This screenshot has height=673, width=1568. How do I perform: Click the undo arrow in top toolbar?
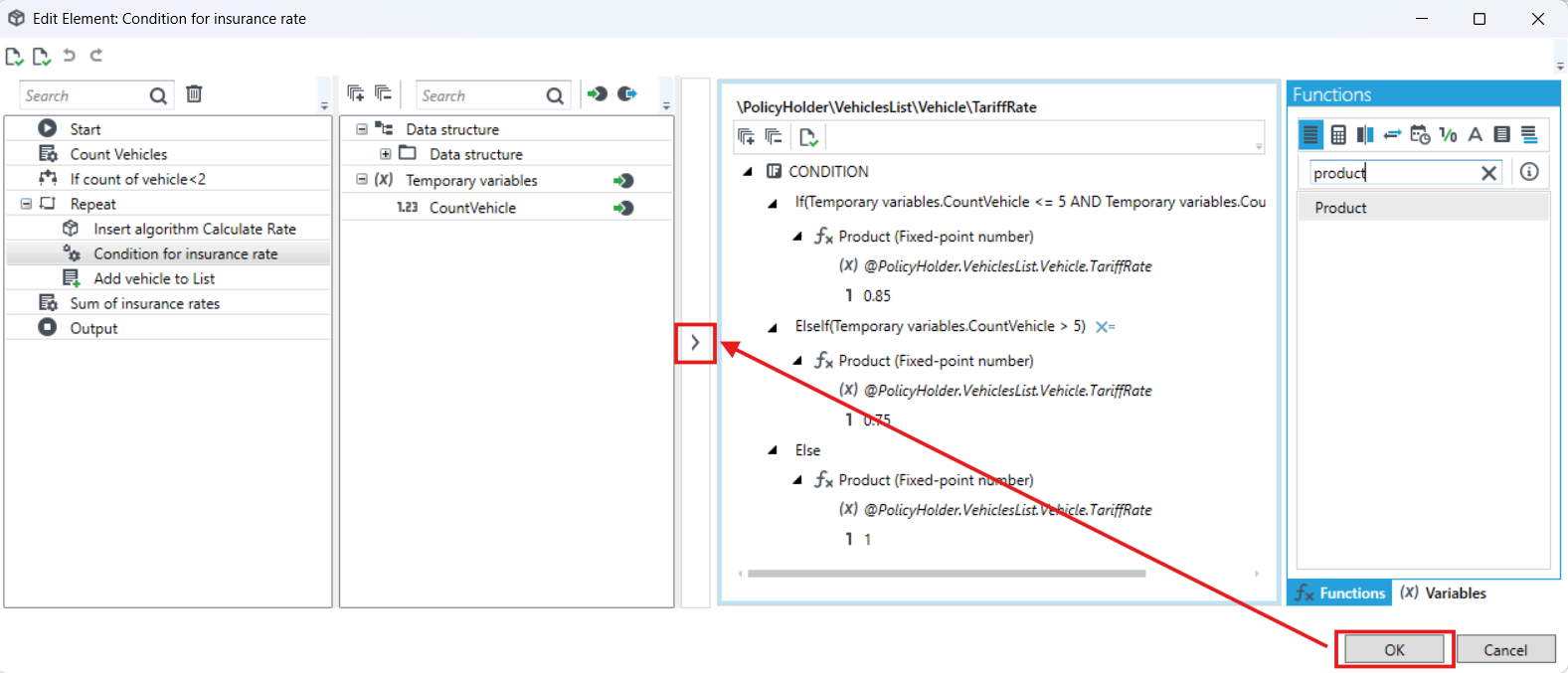tap(69, 56)
